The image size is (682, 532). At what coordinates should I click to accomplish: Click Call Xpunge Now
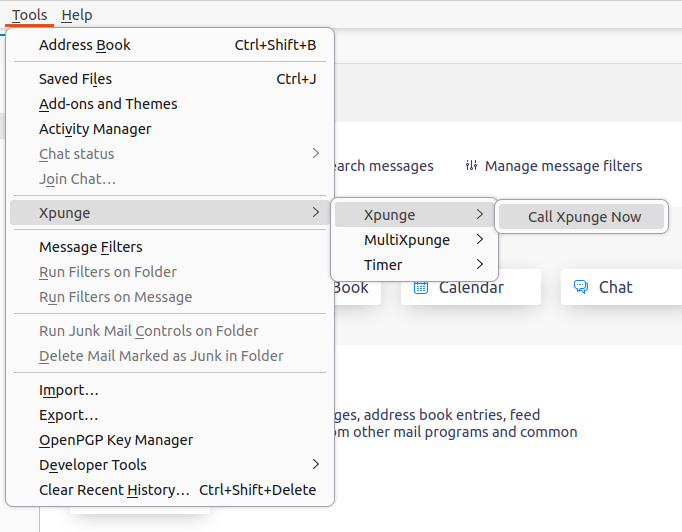pos(582,217)
